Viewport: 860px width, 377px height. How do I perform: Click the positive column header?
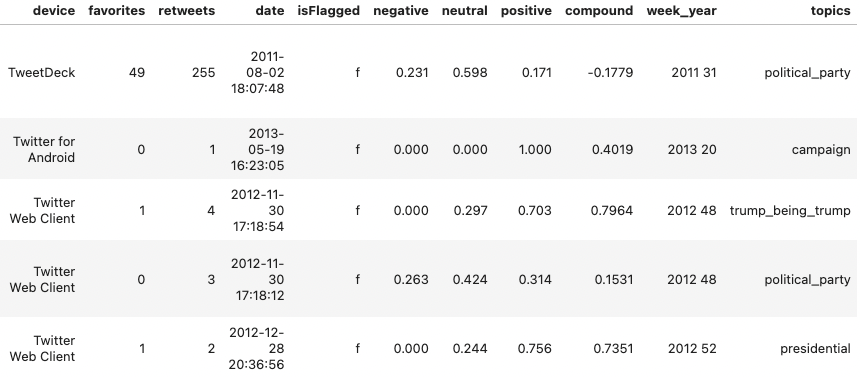[x=526, y=11]
